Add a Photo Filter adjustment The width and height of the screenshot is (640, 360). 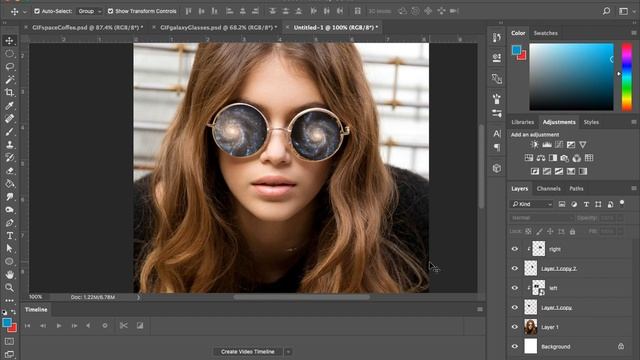pos(564,158)
